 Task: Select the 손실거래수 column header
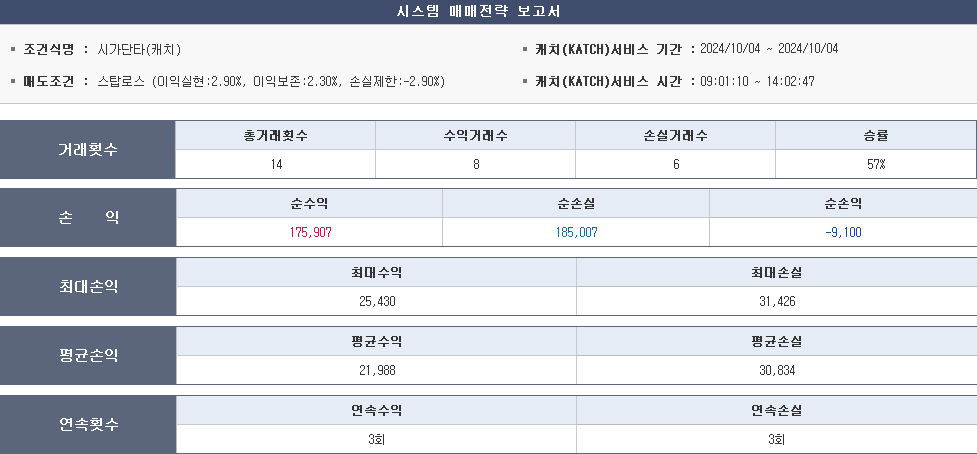(676, 135)
